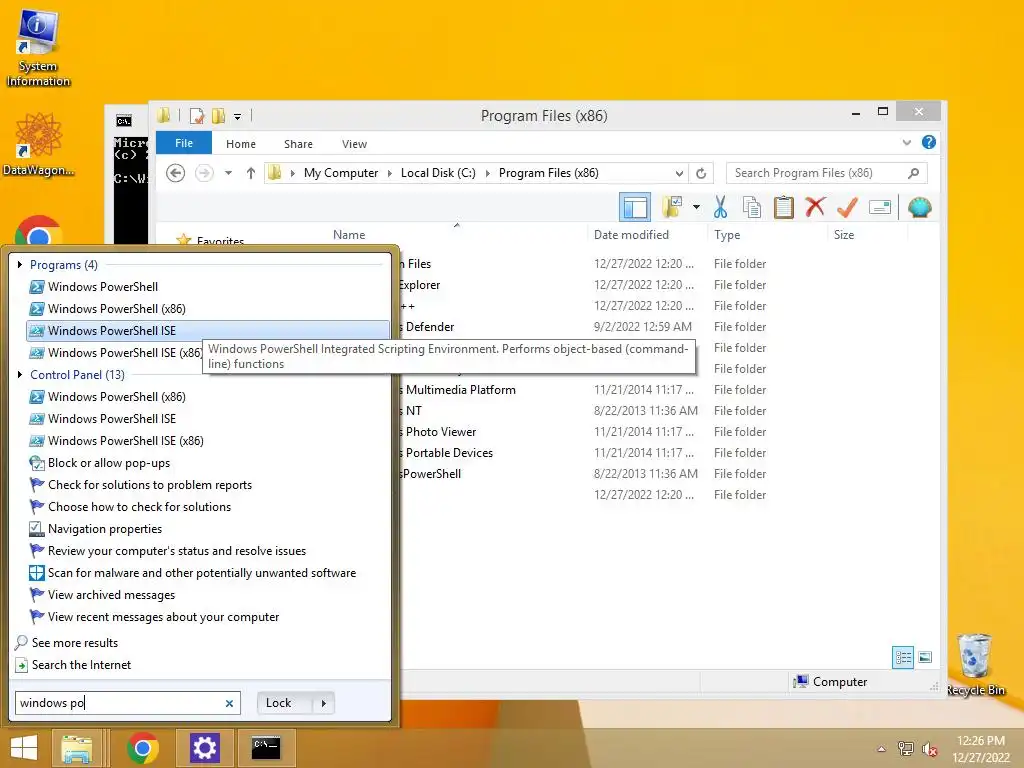Open the File tab
1024x768 pixels.
(184, 143)
